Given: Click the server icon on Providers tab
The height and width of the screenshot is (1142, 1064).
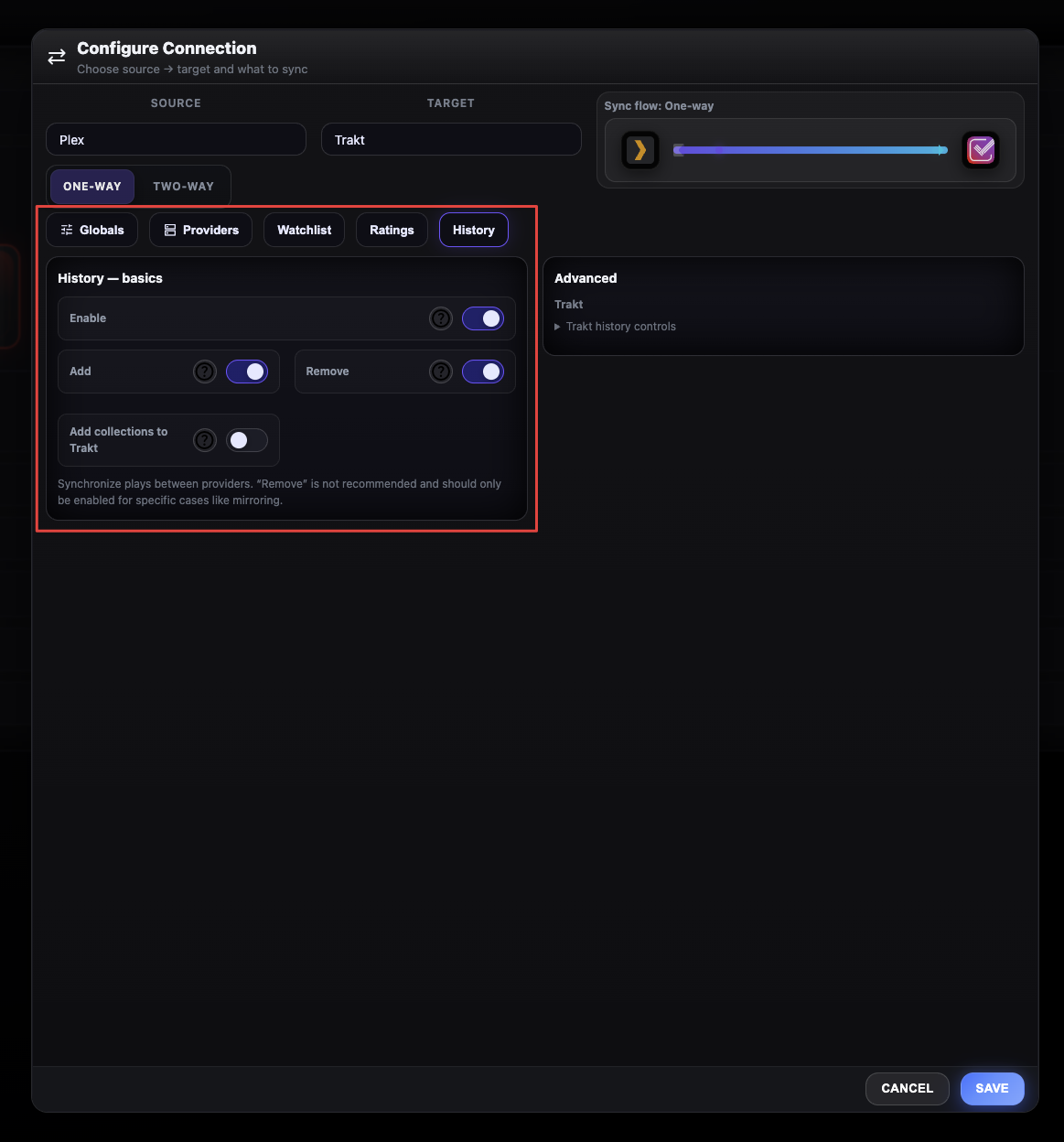Looking at the screenshot, I should click(170, 230).
